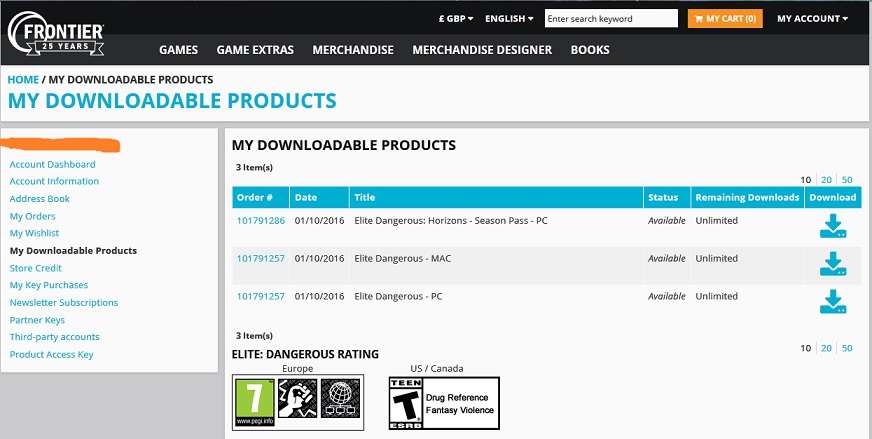Open Account Information page

point(54,181)
